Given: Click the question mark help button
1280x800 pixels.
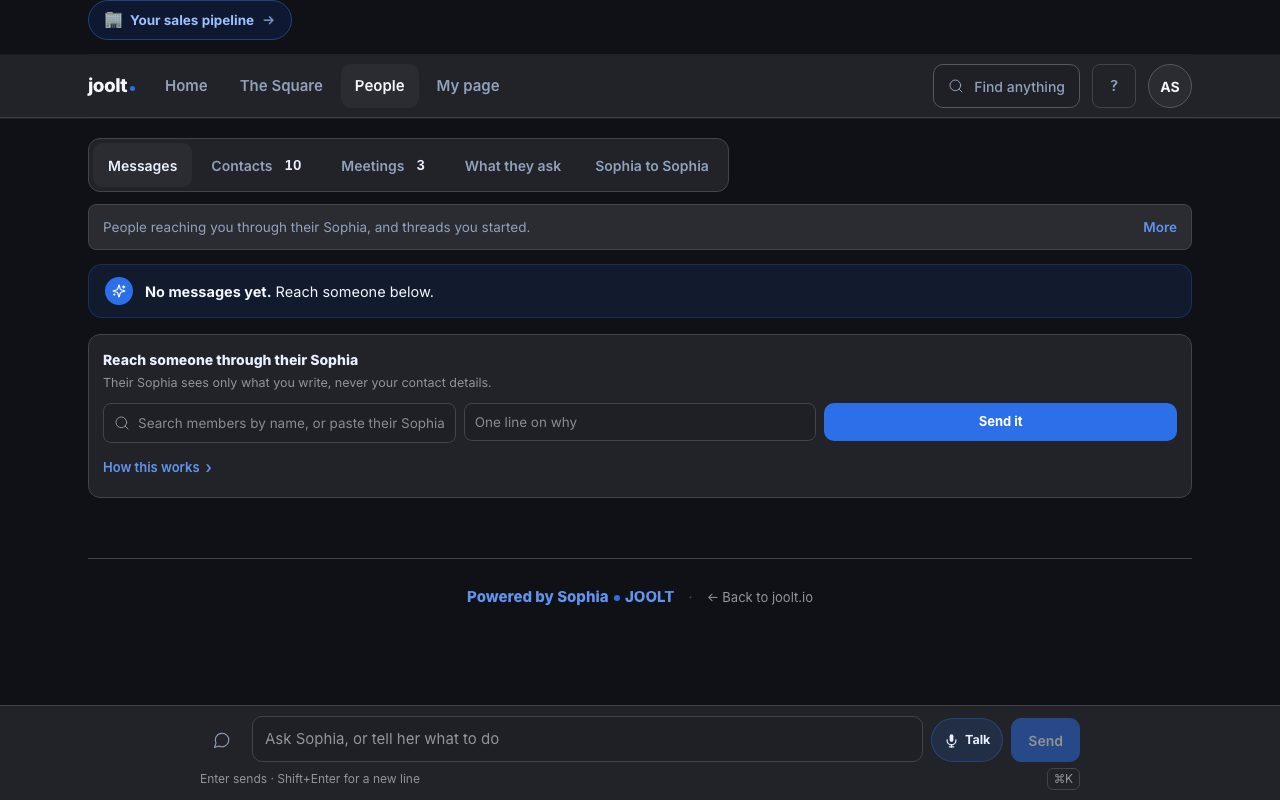Looking at the screenshot, I should pos(1114,86).
